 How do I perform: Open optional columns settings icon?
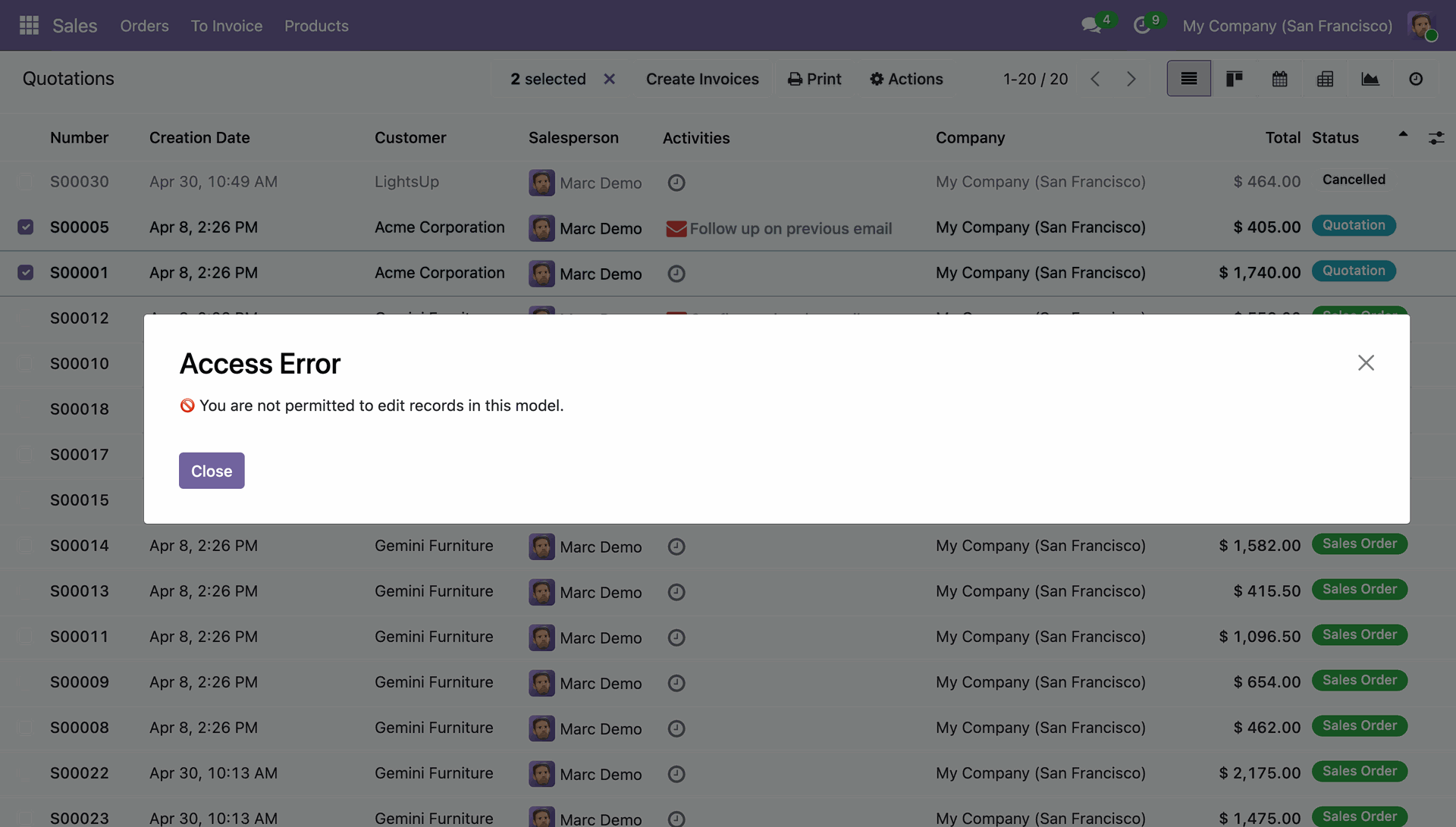pyautogui.click(x=1436, y=138)
